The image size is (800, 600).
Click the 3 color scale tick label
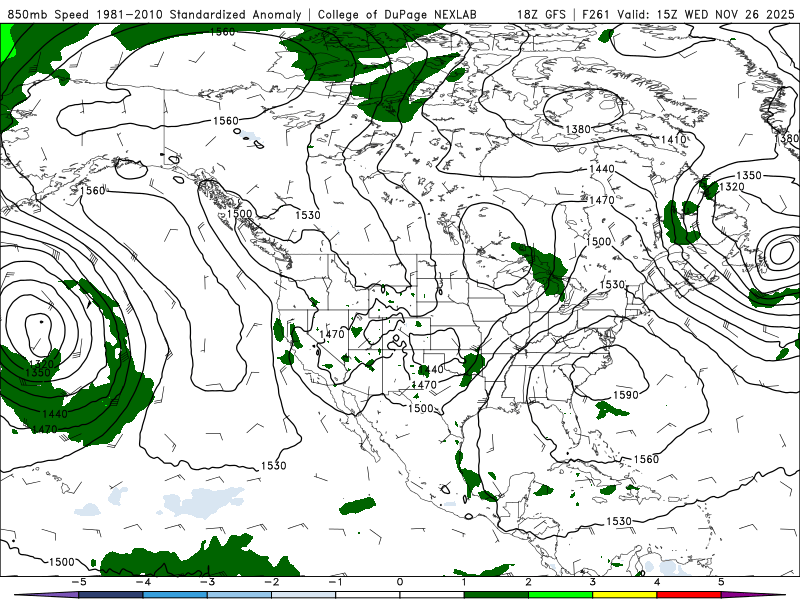tap(593, 582)
